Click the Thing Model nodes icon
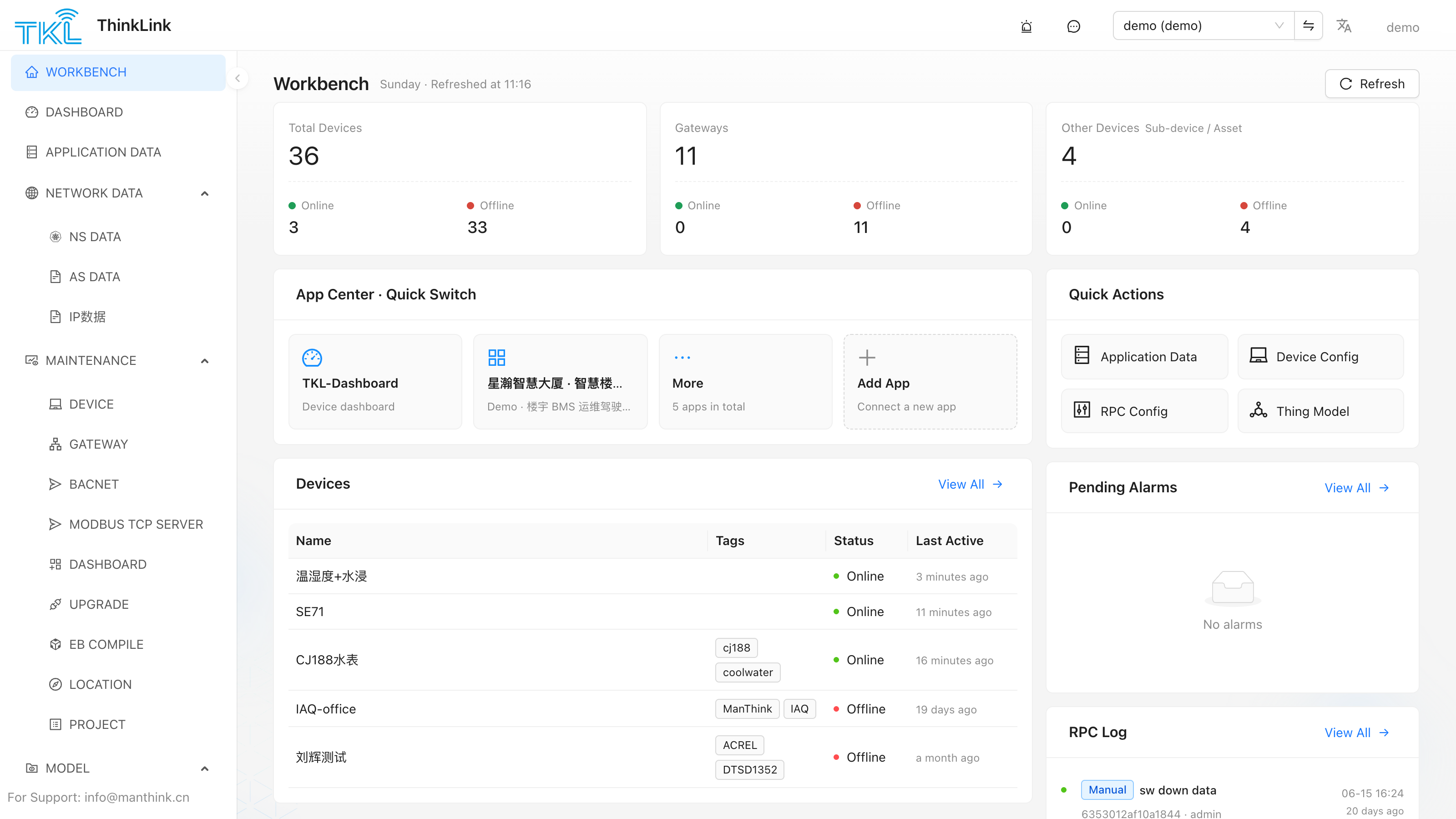1456x819 pixels. [x=1258, y=409]
